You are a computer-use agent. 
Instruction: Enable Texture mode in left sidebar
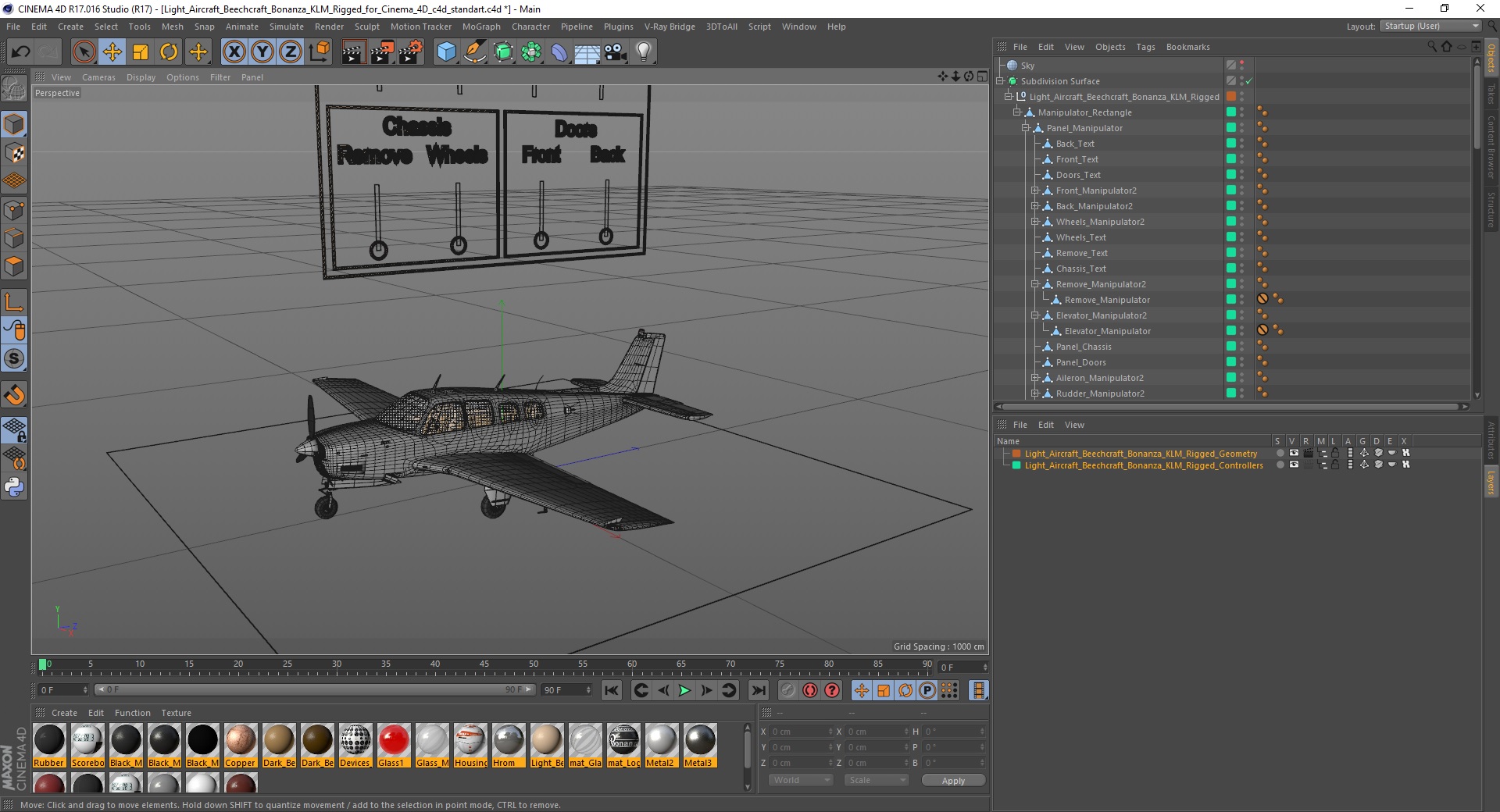coord(14,152)
